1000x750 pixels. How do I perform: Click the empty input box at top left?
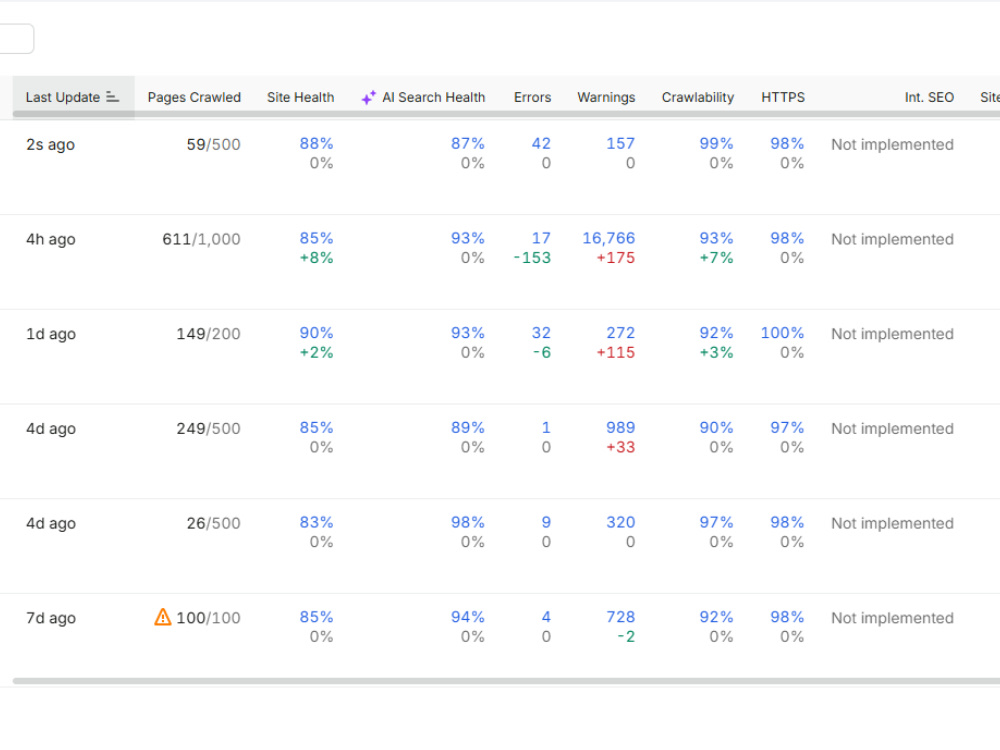pyautogui.click(x=17, y=39)
